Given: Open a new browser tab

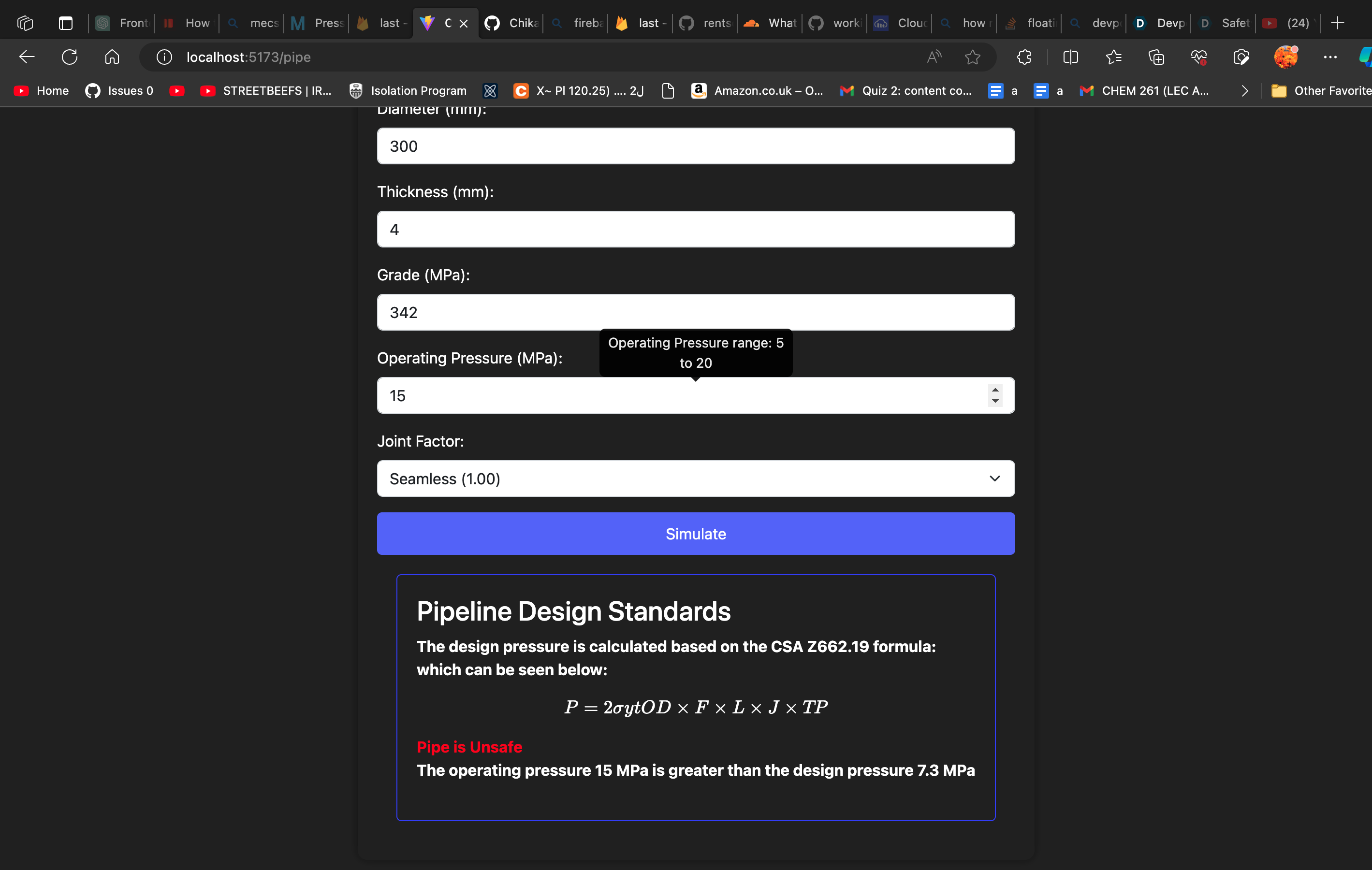Looking at the screenshot, I should [1337, 23].
